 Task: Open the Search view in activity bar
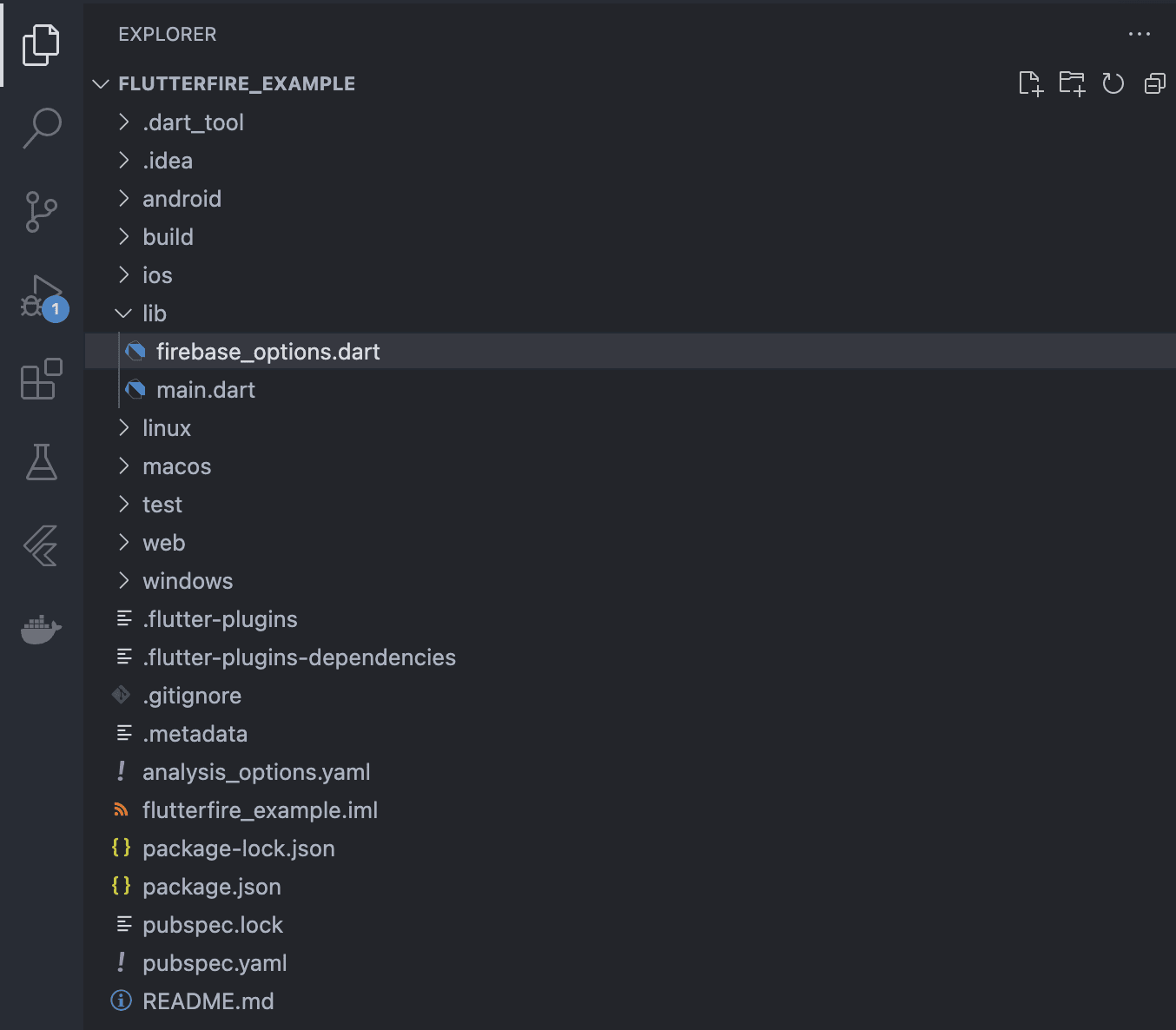42,128
